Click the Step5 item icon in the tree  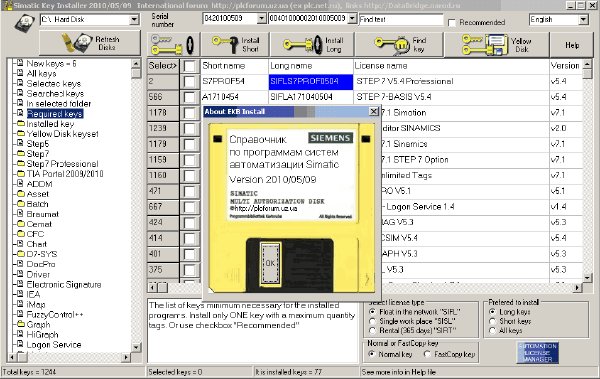21,144
